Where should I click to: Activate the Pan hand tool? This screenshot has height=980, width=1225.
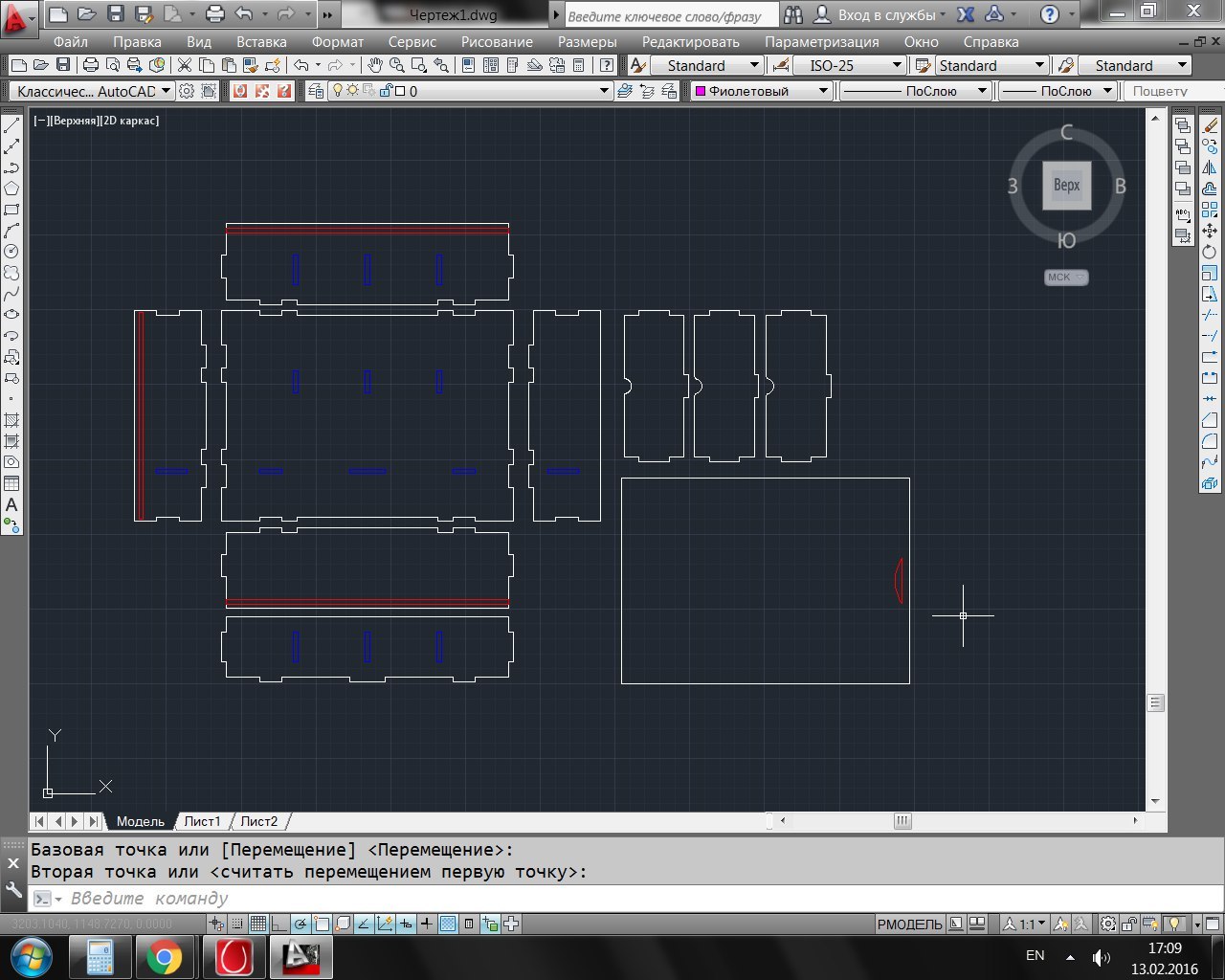coord(374,65)
